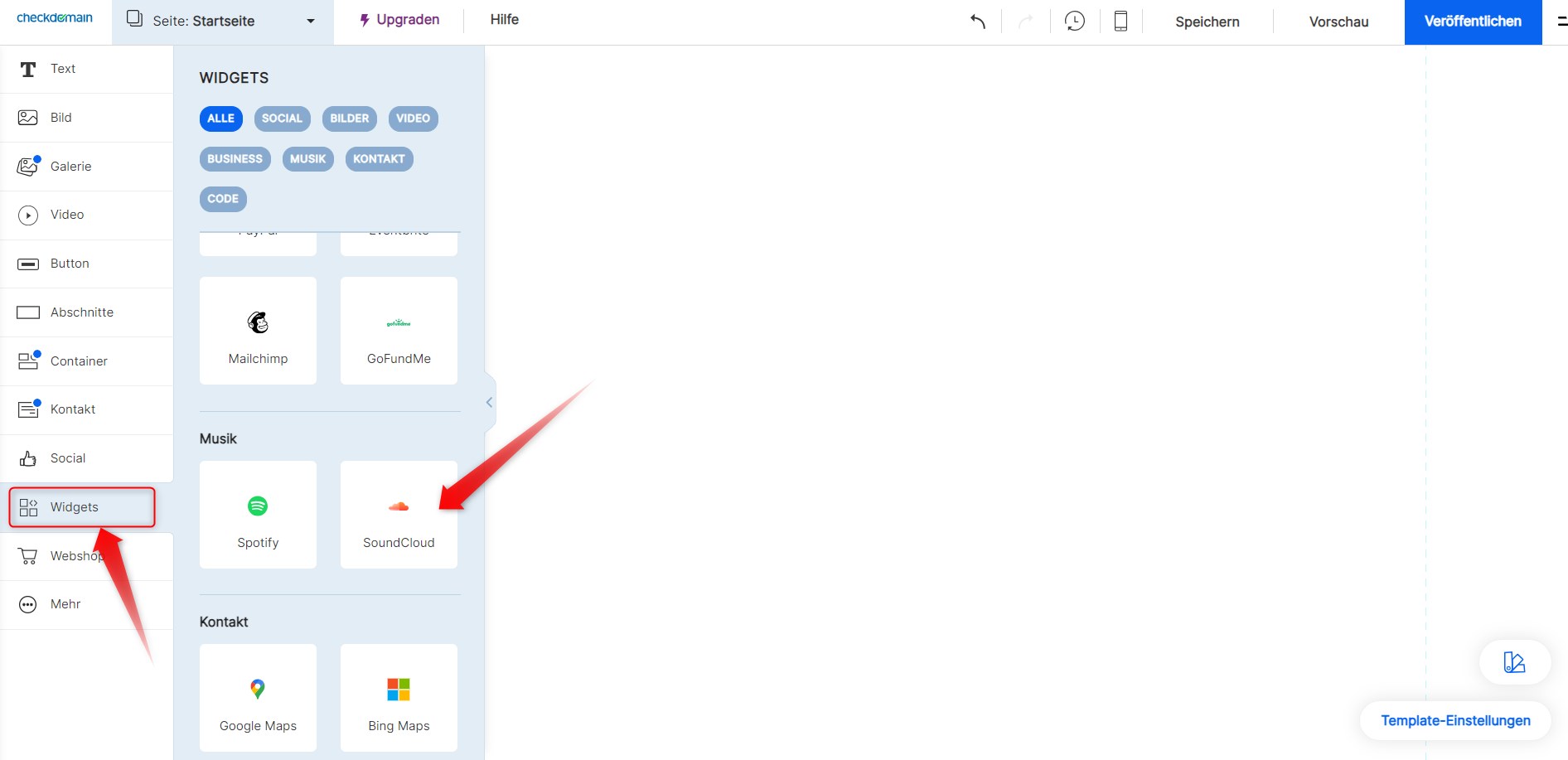Add the Spotify widget
The image size is (1568, 760).
(x=258, y=515)
